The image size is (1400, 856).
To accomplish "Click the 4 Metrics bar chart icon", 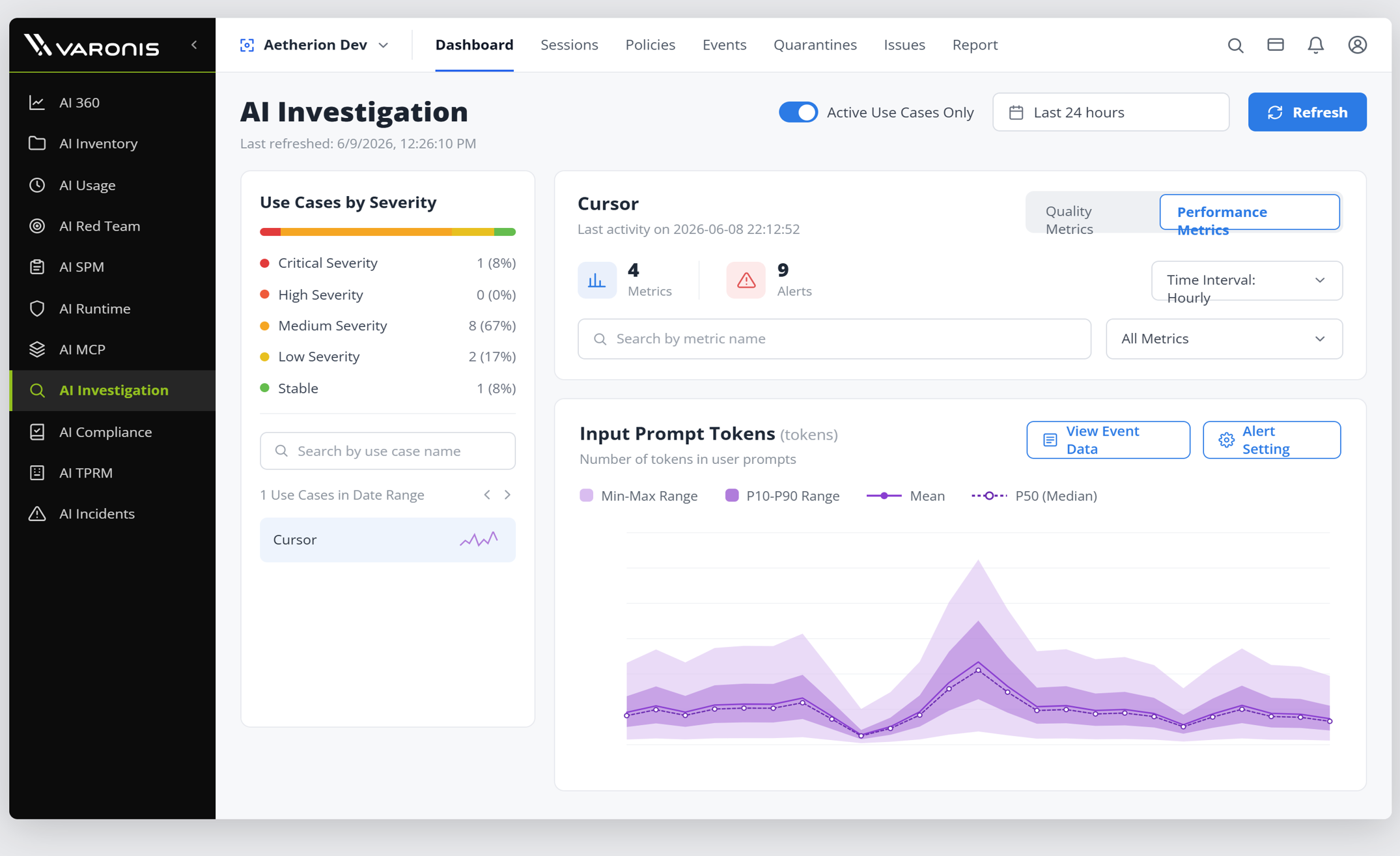I will pos(596,280).
